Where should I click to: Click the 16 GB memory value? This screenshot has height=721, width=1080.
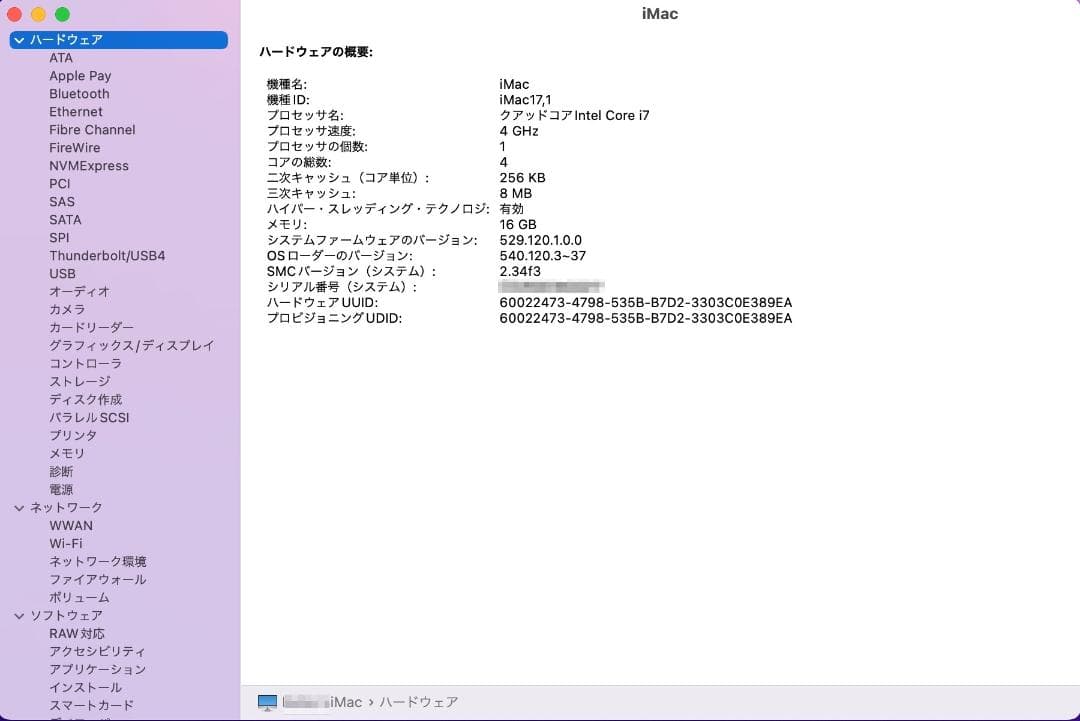[x=518, y=224]
